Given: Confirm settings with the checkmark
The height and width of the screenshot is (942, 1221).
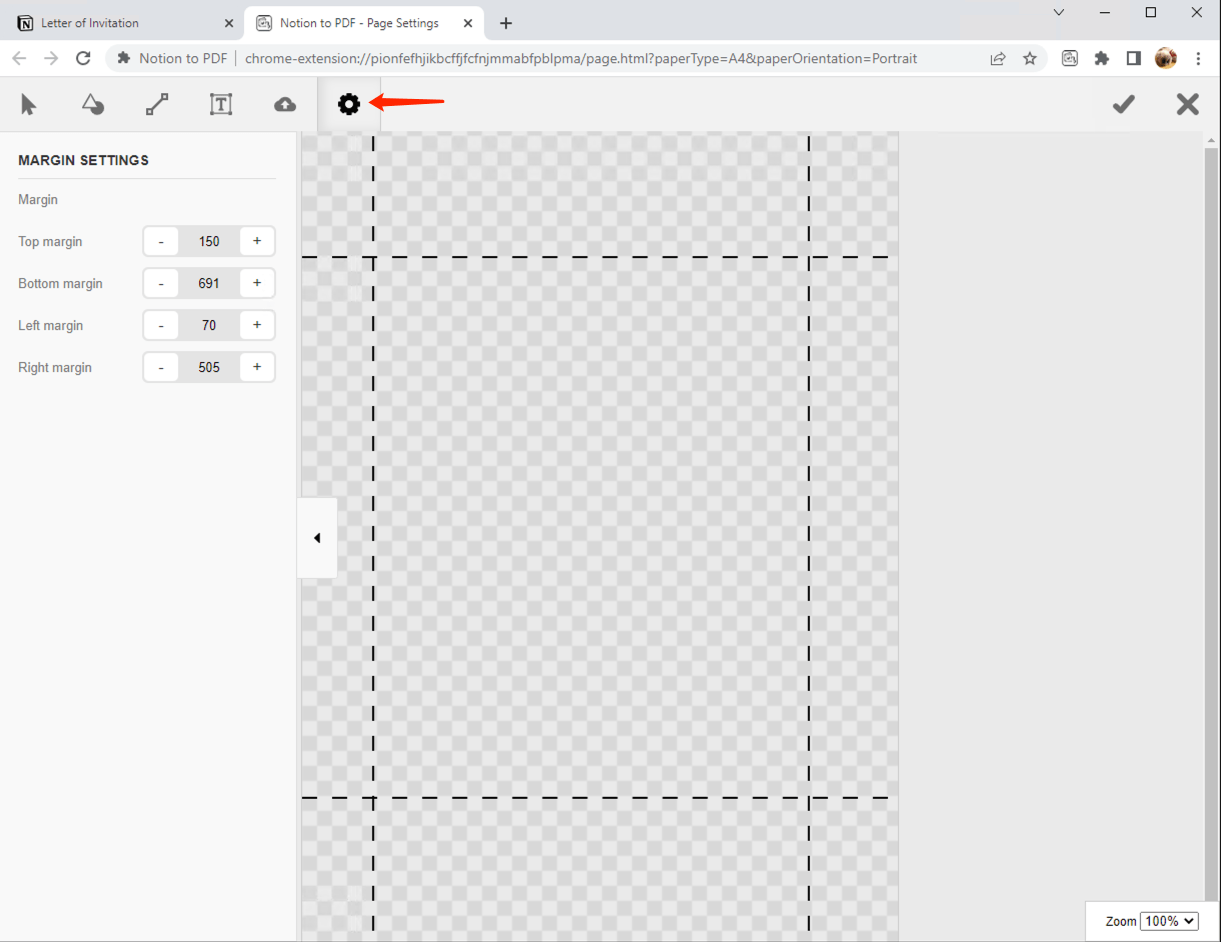Looking at the screenshot, I should pos(1123,104).
